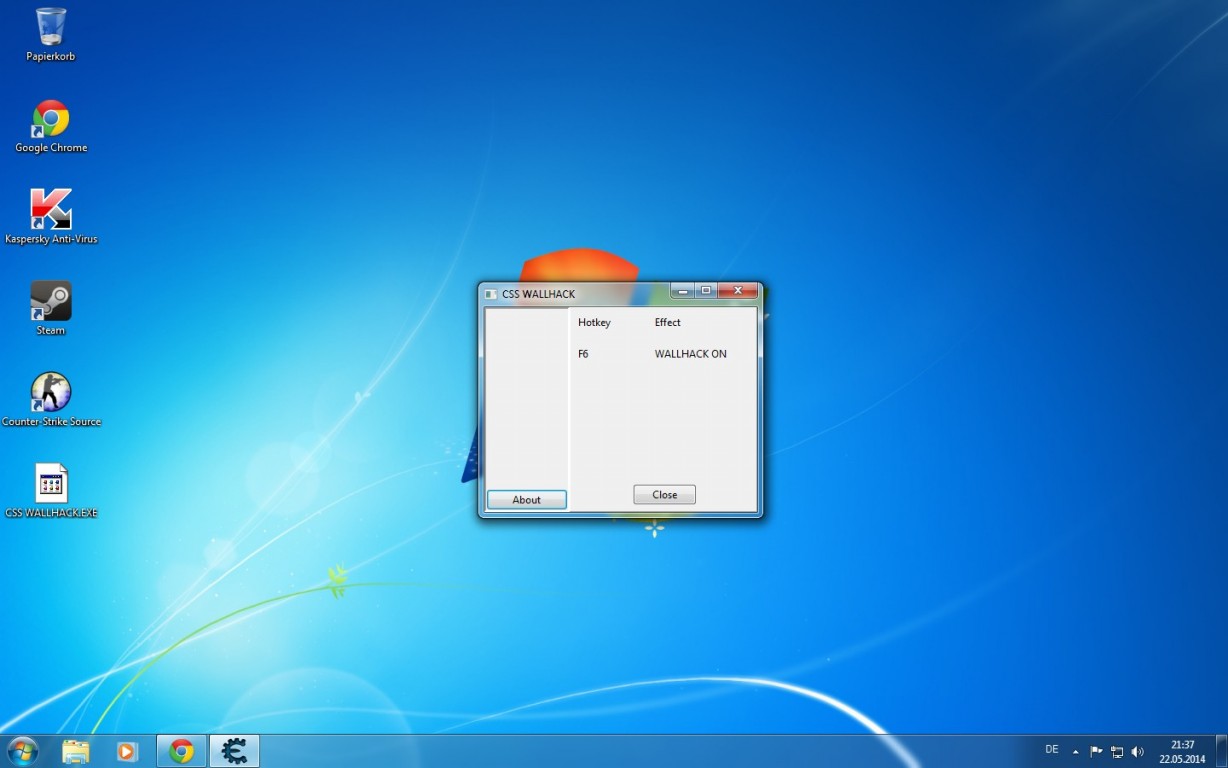Click the Cheat Engine taskbar button
The width and height of the screenshot is (1228, 768).
(234, 751)
